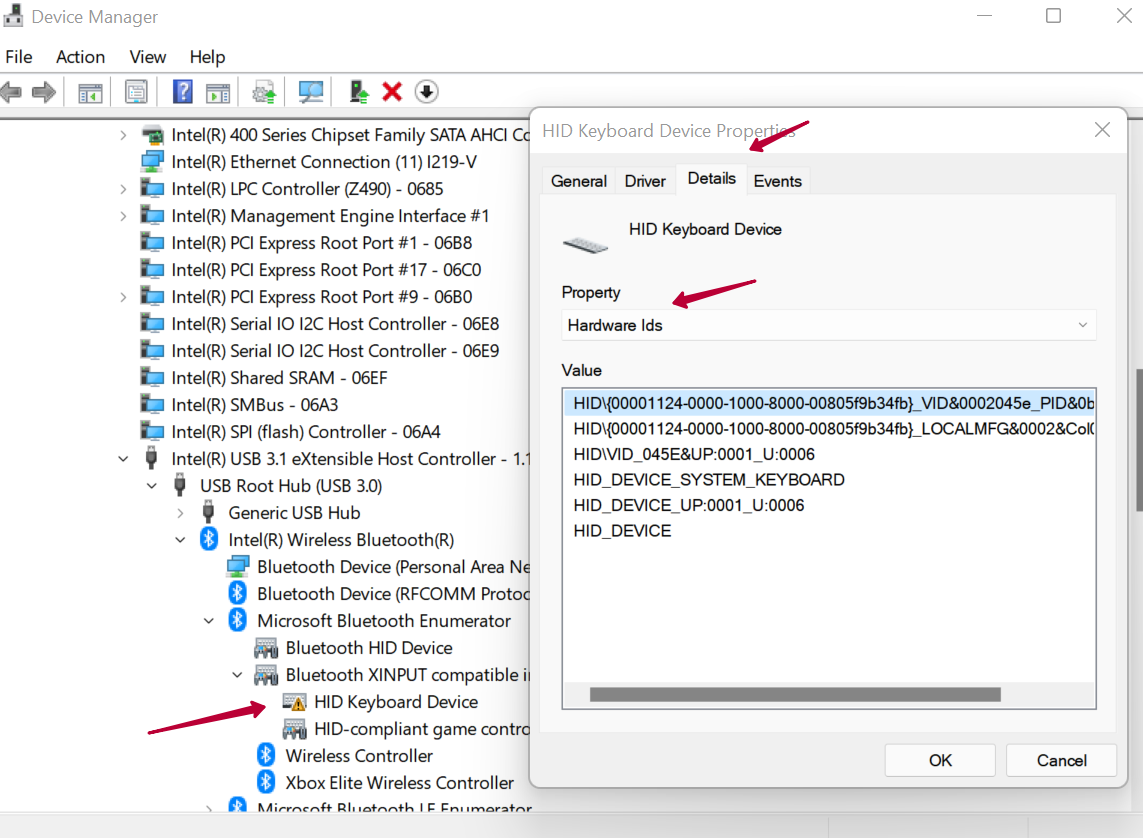The width and height of the screenshot is (1143, 838).
Task: Select HID_DEVICE_SYSTEM_KEYBOARD value
Action: point(709,479)
